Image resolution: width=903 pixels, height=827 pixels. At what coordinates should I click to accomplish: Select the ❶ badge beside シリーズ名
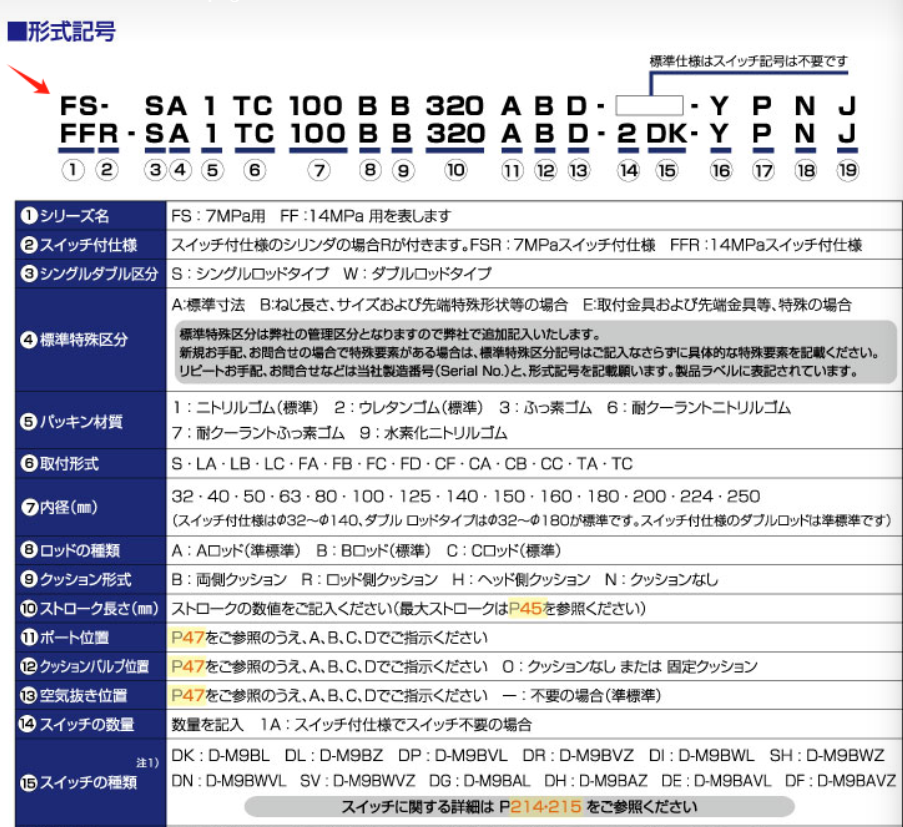click(31, 215)
